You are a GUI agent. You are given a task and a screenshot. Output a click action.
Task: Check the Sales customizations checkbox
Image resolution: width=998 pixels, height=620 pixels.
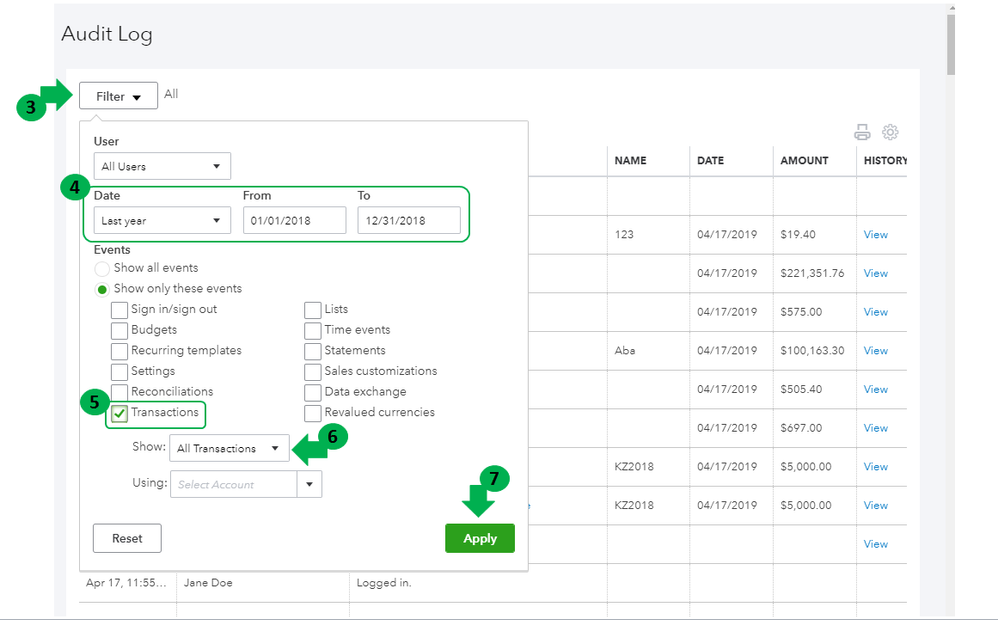[313, 372]
